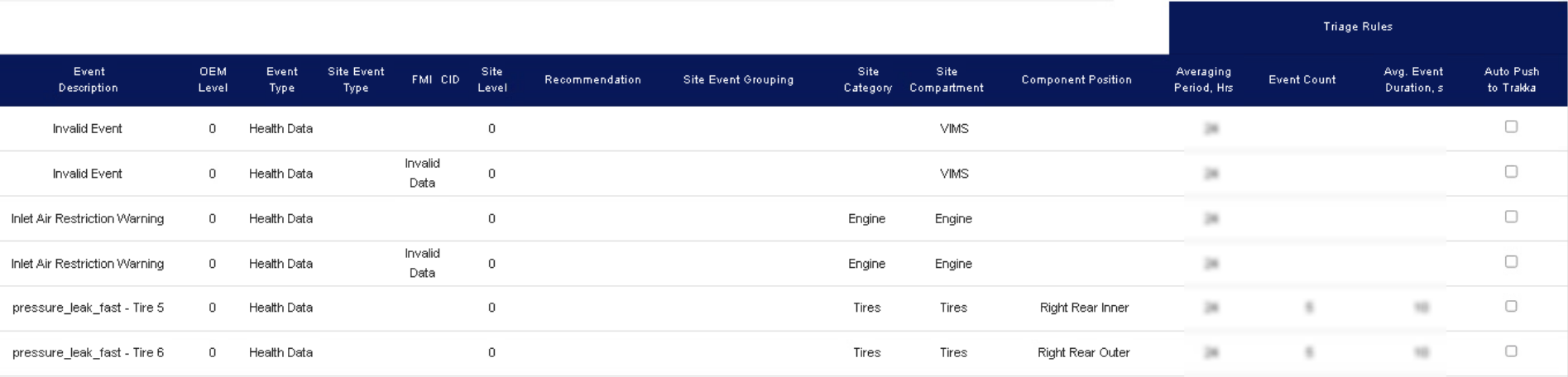Click the Component Position column header

[x=1077, y=79]
